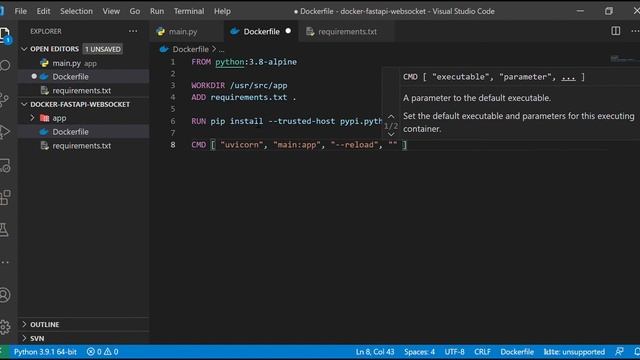This screenshot has height=360, width=640.
Task: Show next signature in parameter hint
Action: pos(391,134)
